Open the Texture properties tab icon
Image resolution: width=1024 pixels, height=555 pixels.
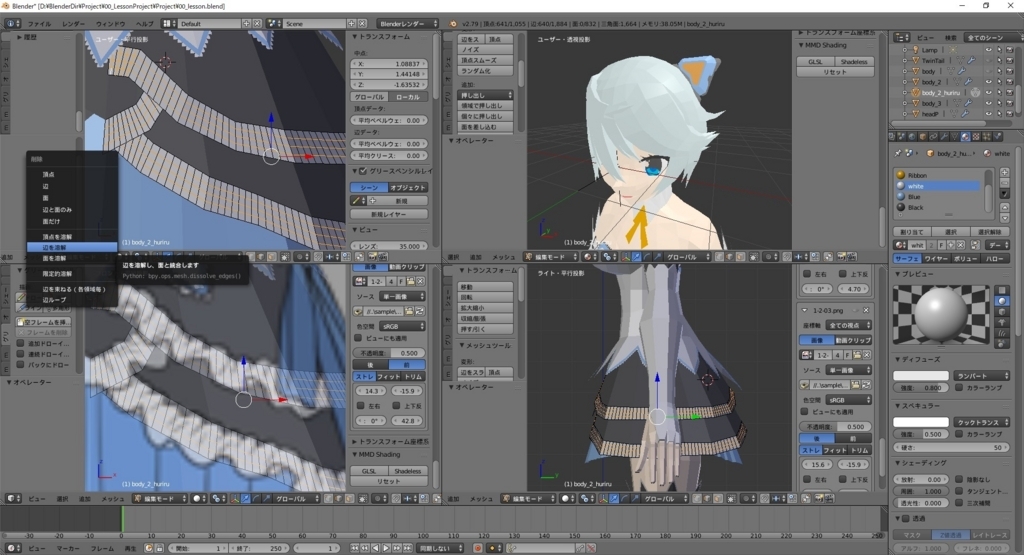click(976, 136)
